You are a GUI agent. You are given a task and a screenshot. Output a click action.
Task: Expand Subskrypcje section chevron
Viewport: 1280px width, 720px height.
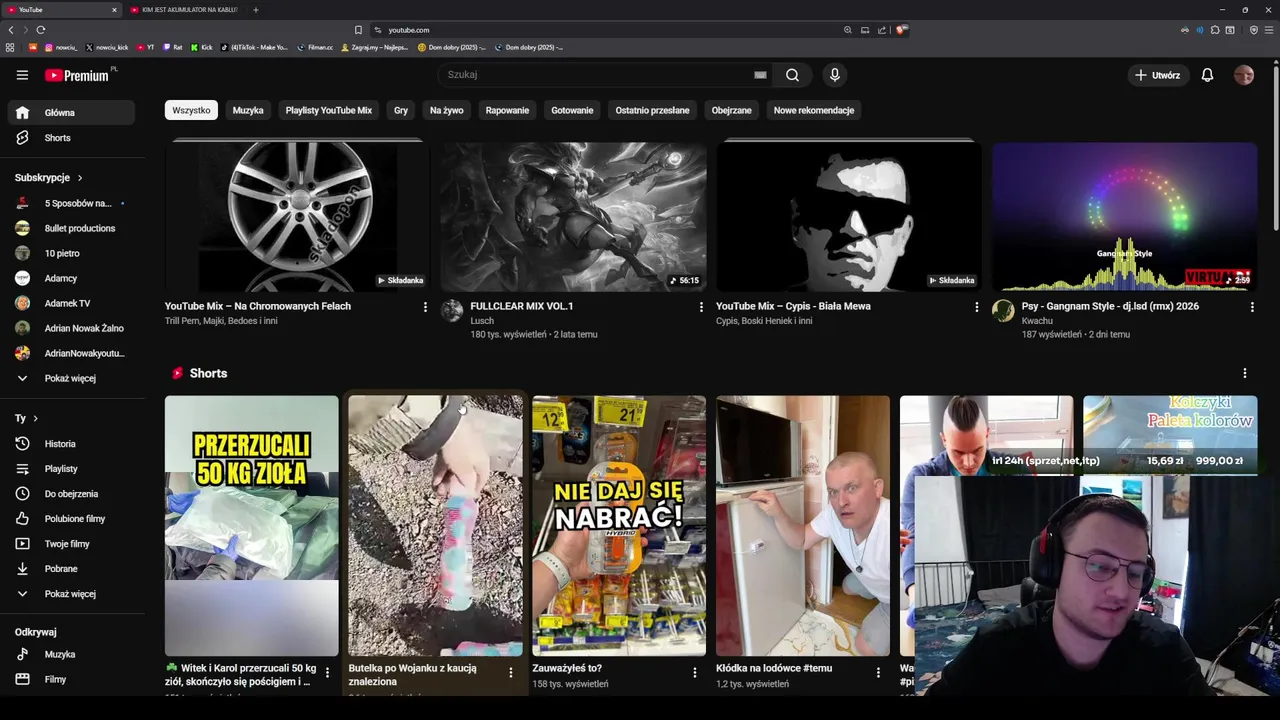(80, 178)
